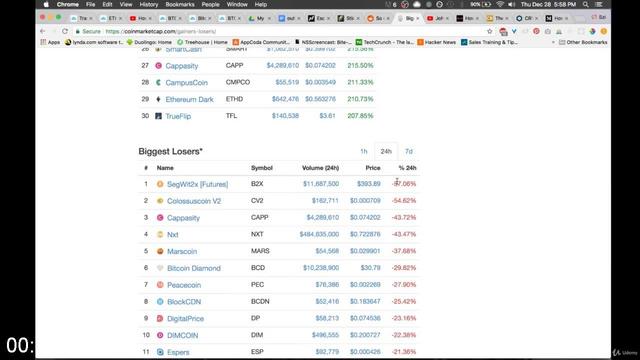Open the SegWit2x [Futures] coin link
This screenshot has width=640, height=360.
198,184
